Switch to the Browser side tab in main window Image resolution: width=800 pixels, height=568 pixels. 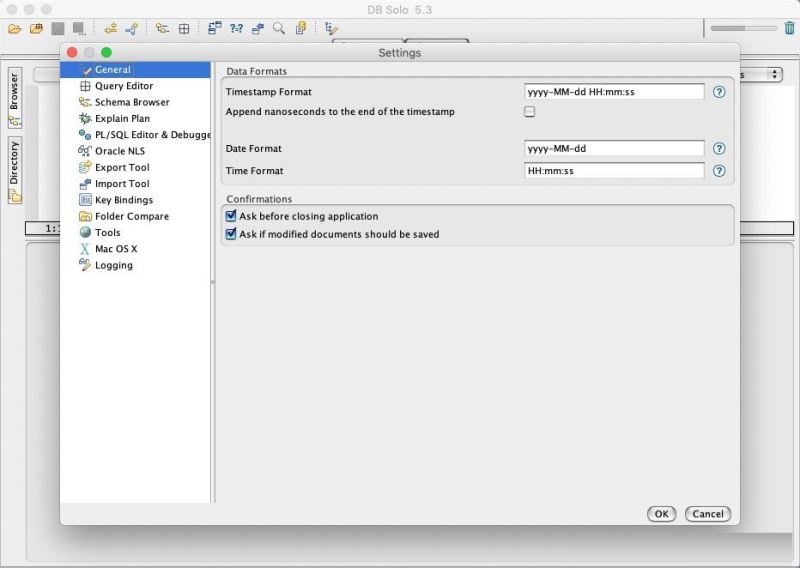pyautogui.click(x=14, y=98)
